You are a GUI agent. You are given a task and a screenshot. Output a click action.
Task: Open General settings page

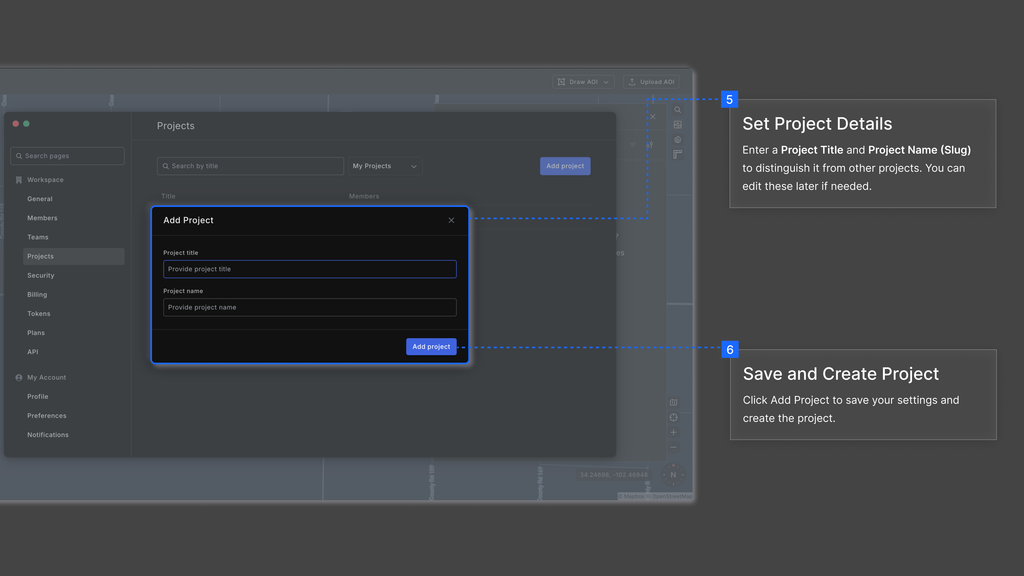pyautogui.click(x=40, y=199)
